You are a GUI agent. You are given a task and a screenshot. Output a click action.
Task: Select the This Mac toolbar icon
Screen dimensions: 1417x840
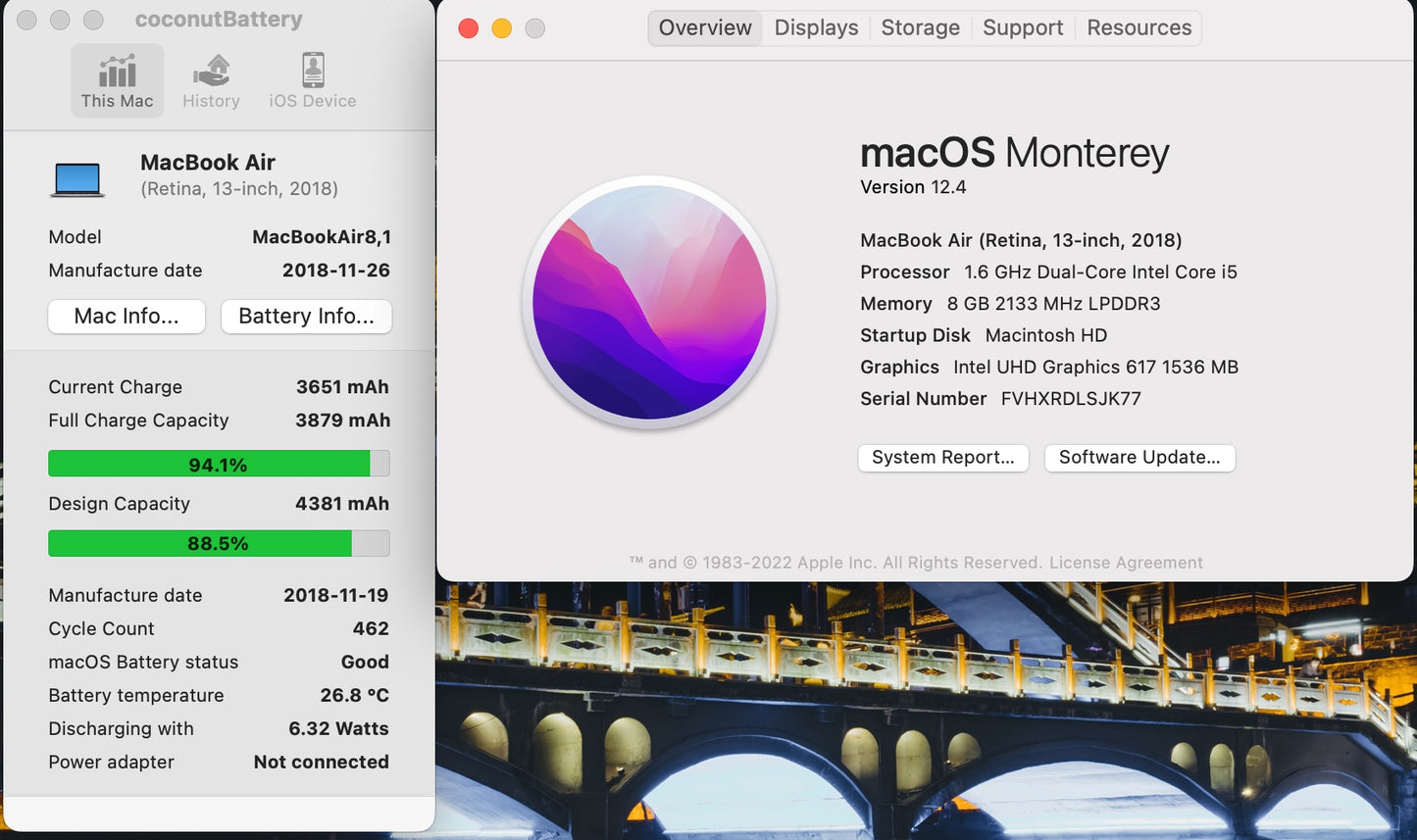tap(117, 79)
